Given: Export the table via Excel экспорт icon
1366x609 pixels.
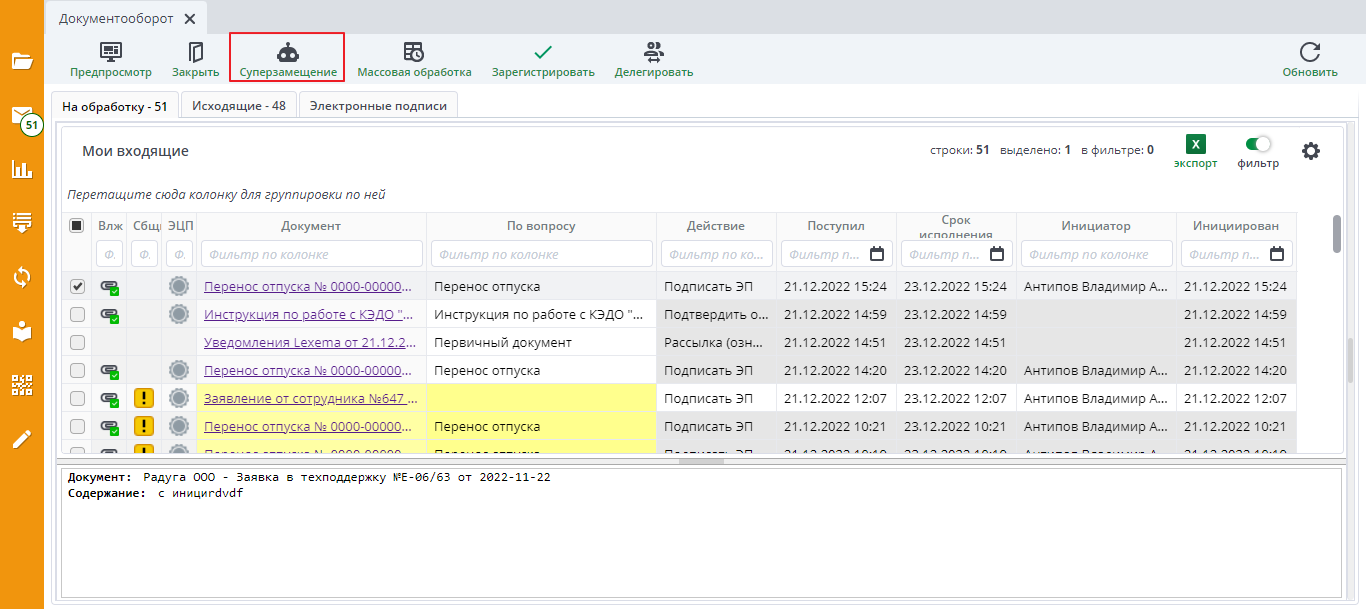Looking at the screenshot, I should [x=1196, y=152].
